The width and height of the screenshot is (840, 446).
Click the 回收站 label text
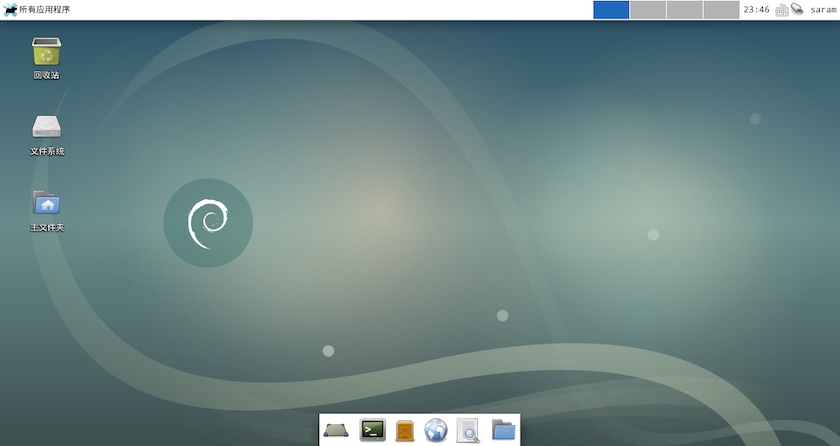pyautogui.click(x=47, y=75)
